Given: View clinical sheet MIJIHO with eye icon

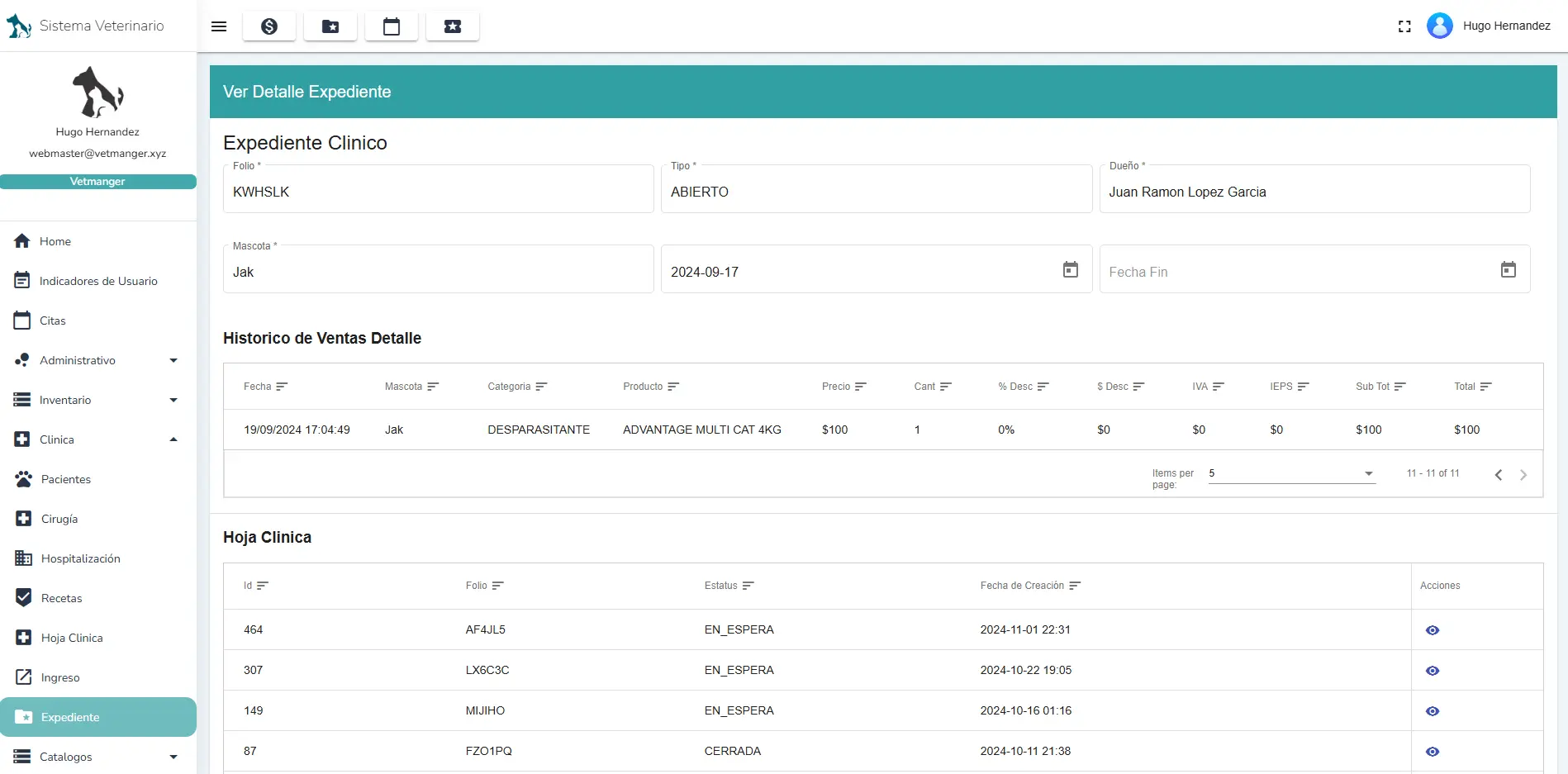Looking at the screenshot, I should click(1433, 711).
